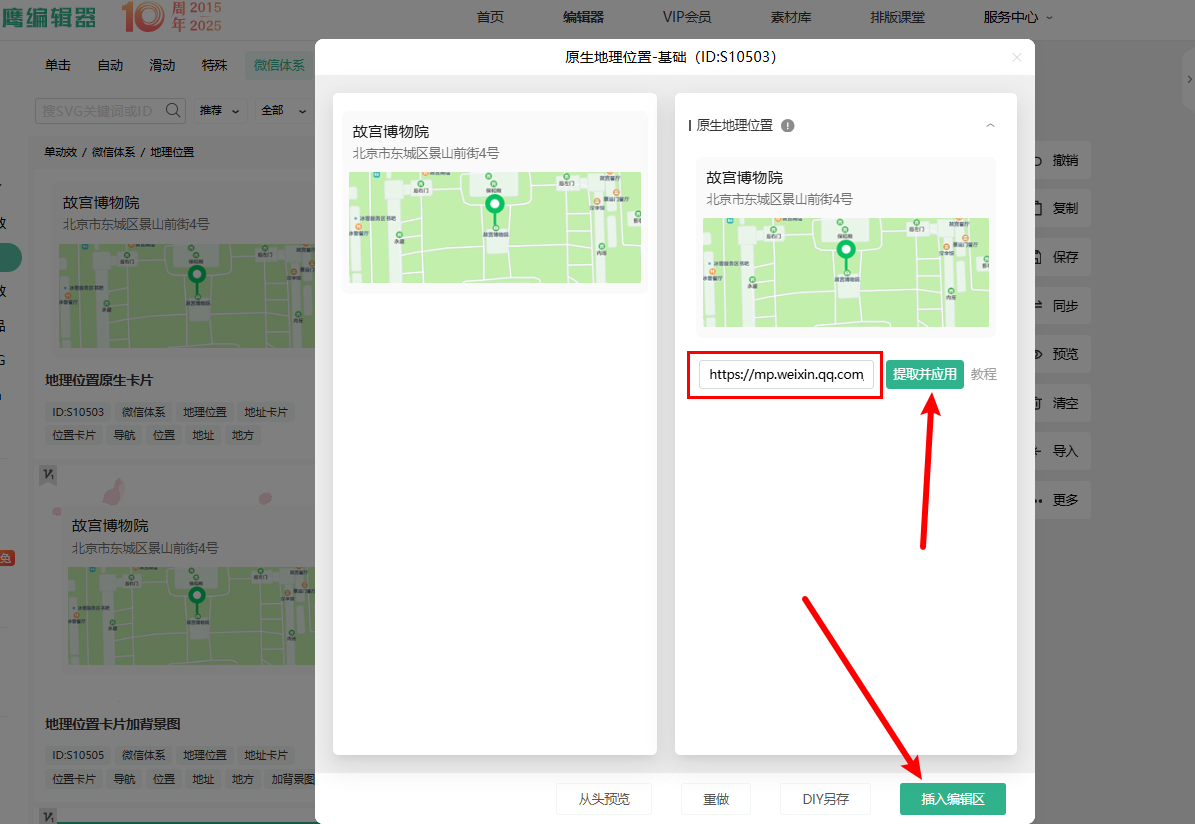Open the VIP会员 menu item
1195x824 pixels.
(687, 17)
